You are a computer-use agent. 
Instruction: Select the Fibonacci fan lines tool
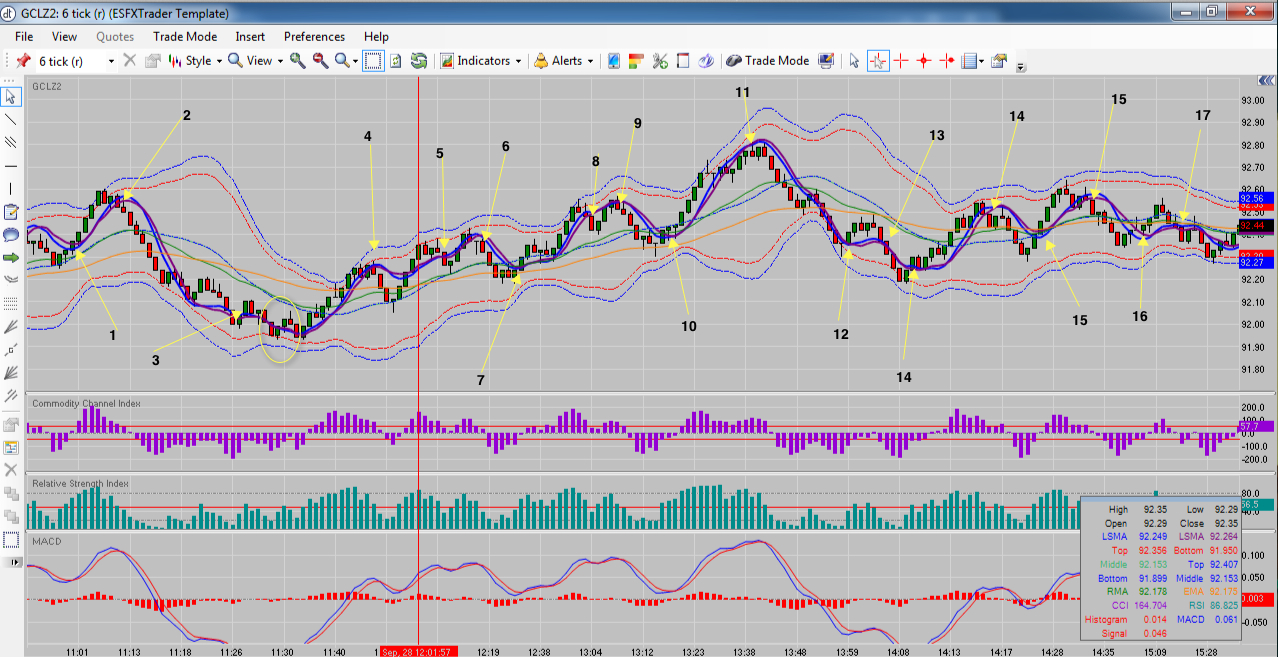11,326
